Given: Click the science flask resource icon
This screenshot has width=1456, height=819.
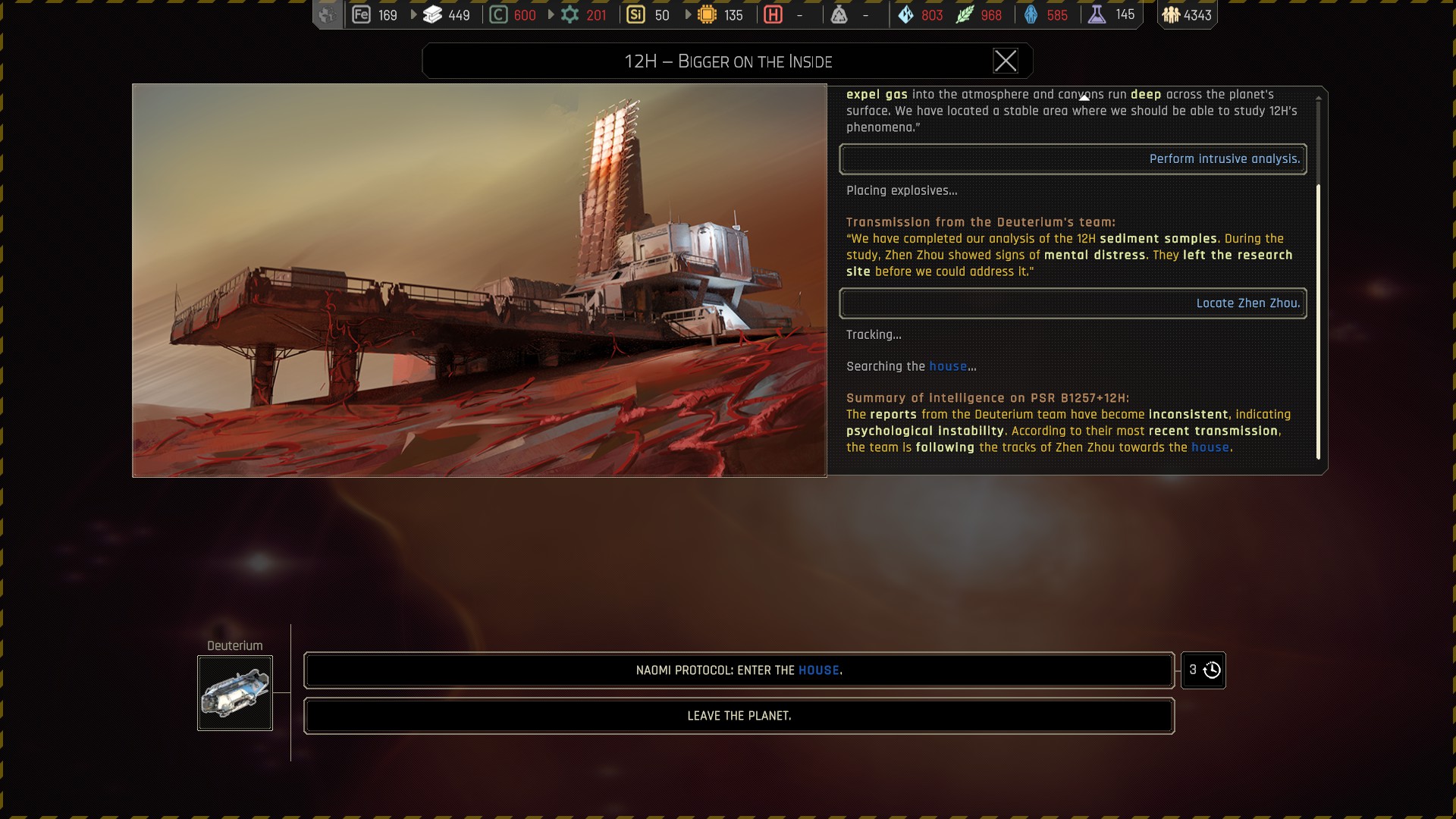Looking at the screenshot, I should (x=1097, y=14).
